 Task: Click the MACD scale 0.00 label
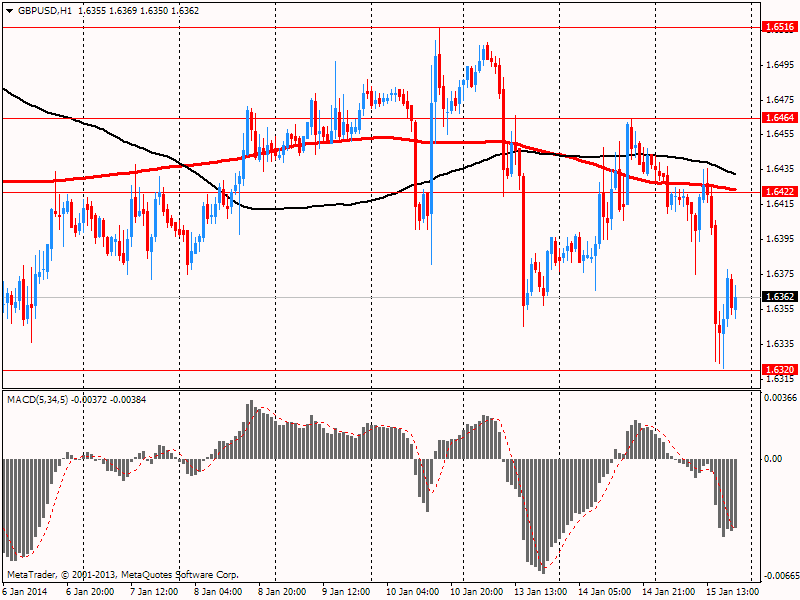pos(773,459)
